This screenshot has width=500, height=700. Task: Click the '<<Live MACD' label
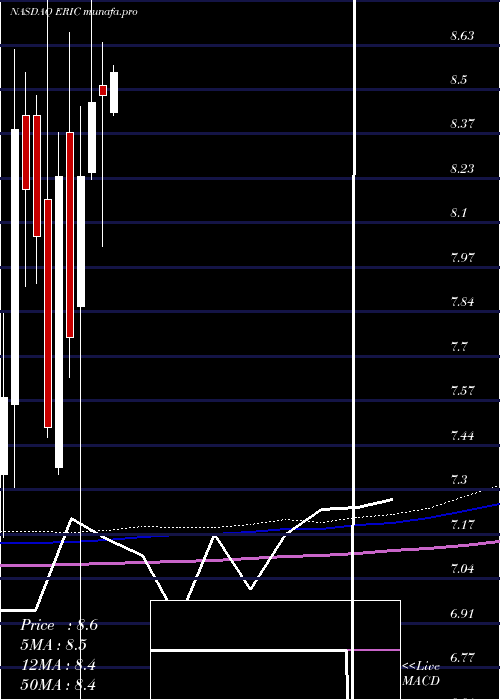[421, 674]
